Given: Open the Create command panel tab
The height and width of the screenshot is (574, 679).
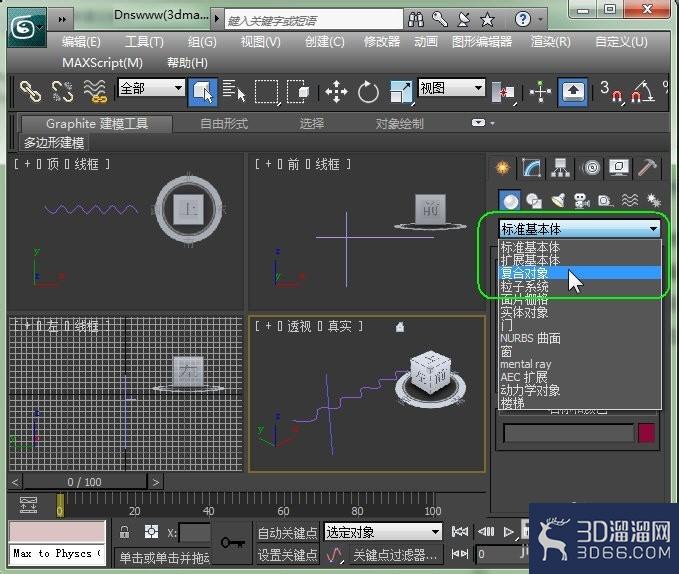Looking at the screenshot, I should pyautogui.click(x=503, y=168).
